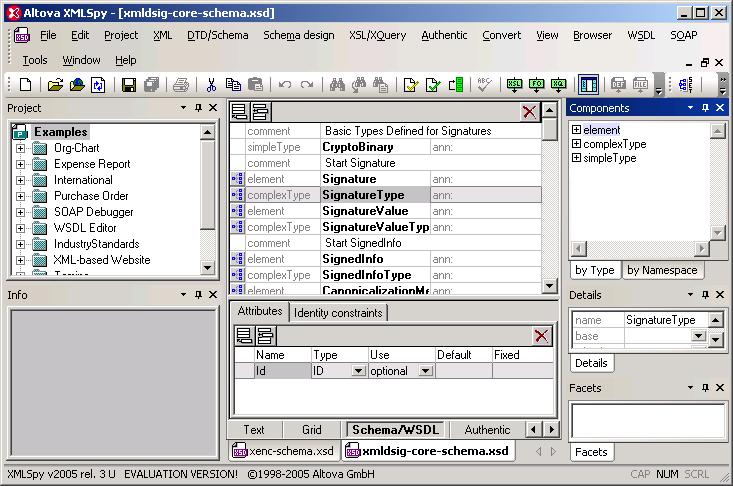Open the xenc-schema.xsd document tab
Viewport: 733px width, 486px height.
point(283,451)
